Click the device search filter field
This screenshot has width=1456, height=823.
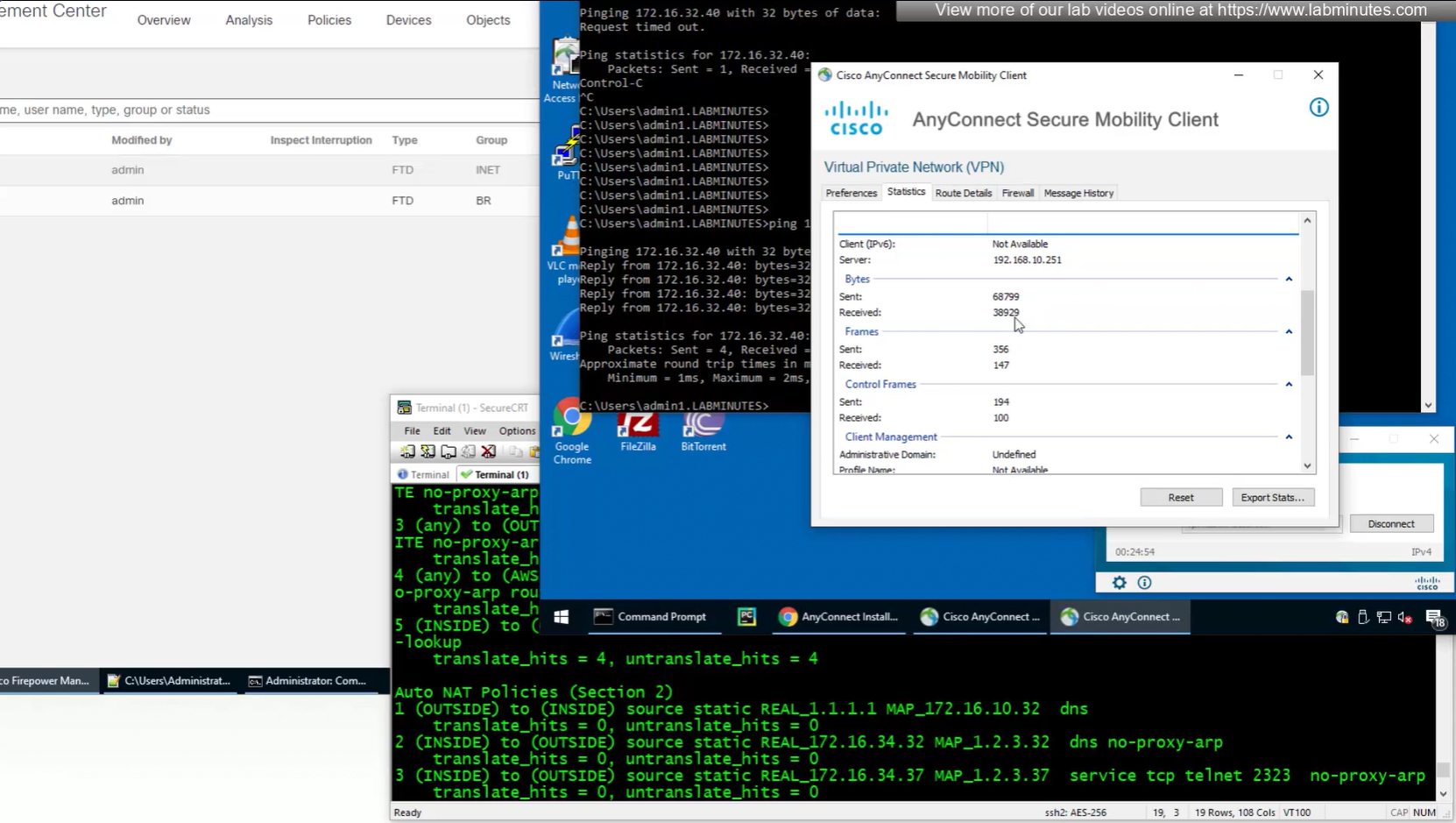(x=263, y=110)
